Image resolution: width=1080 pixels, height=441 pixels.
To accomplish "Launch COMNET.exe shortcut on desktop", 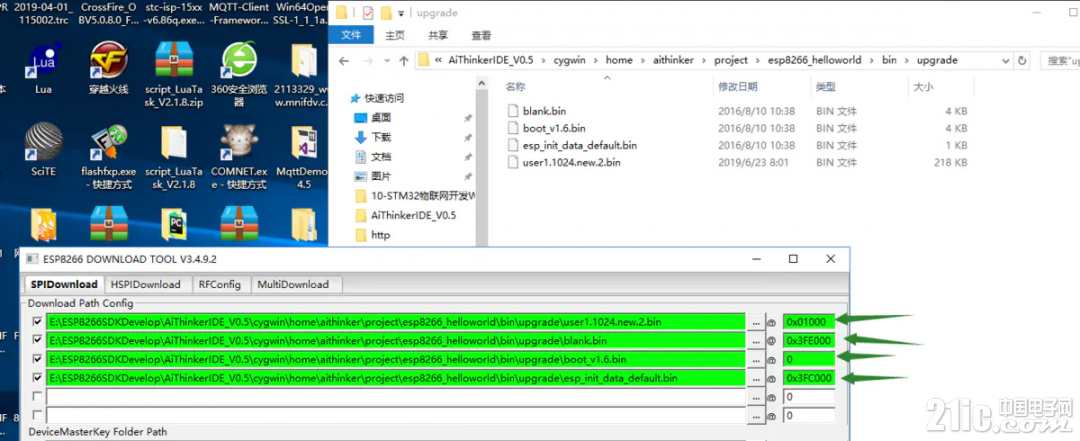I will 238,158.
